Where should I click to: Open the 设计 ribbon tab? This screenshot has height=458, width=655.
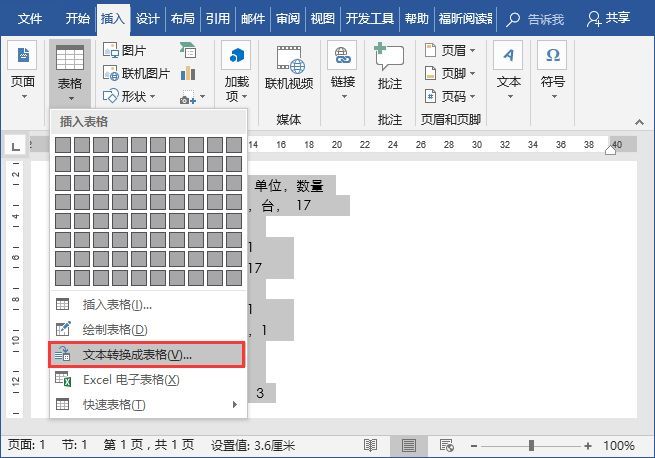tap(147, 18)
